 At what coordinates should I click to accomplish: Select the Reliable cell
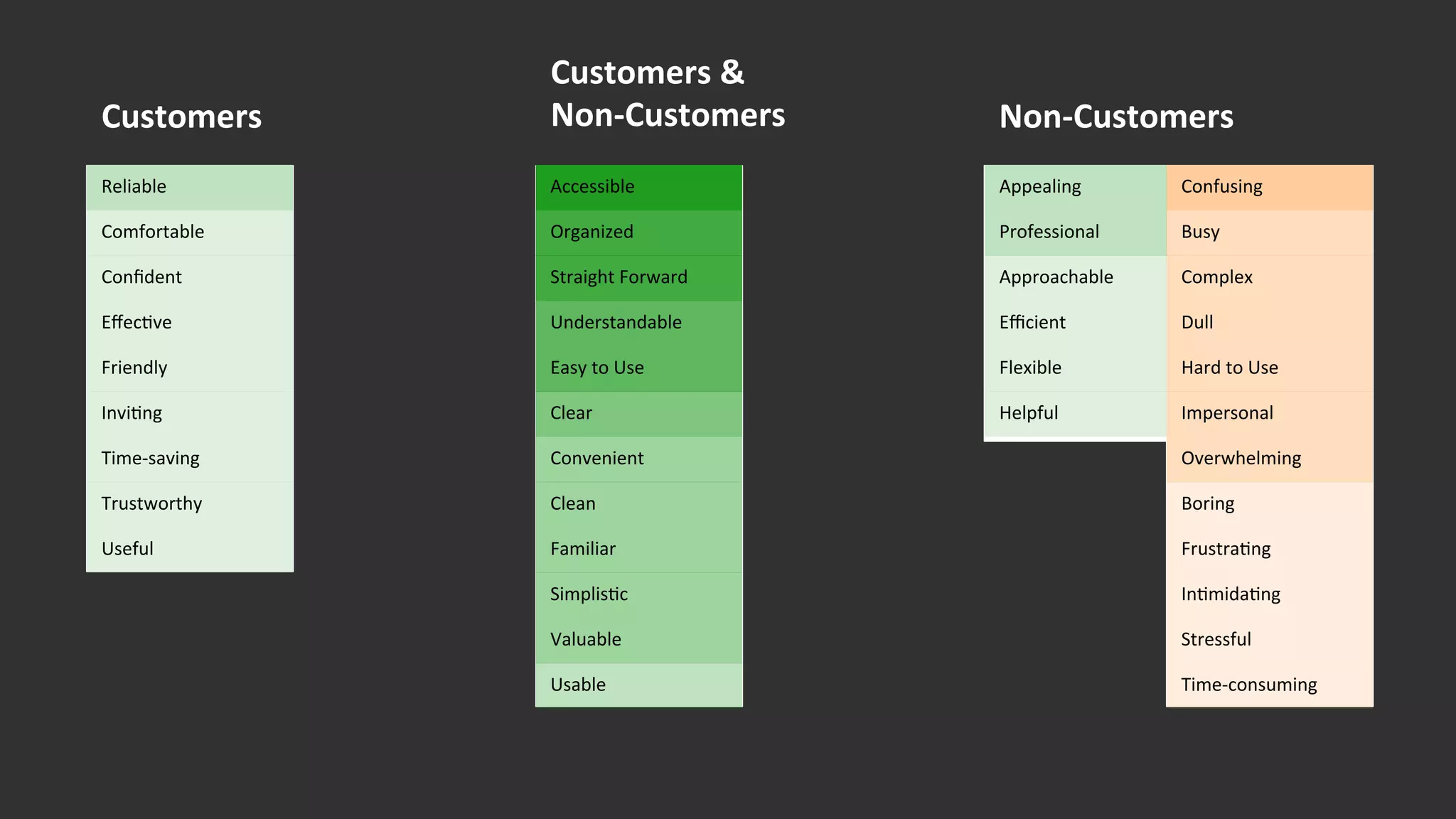(x=190, y=188)
